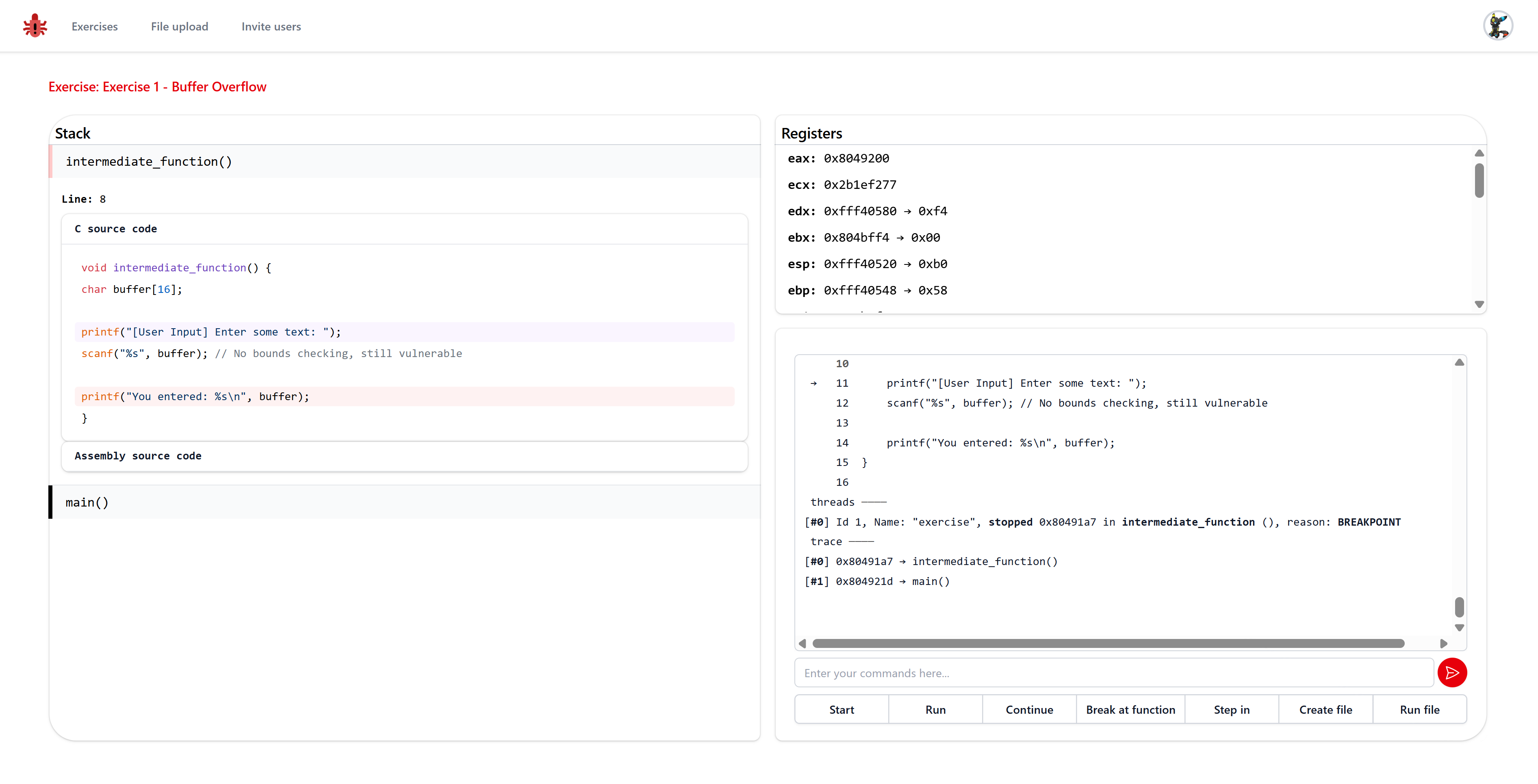Click the console vertical scrollbar thumb

(1459, 607)
